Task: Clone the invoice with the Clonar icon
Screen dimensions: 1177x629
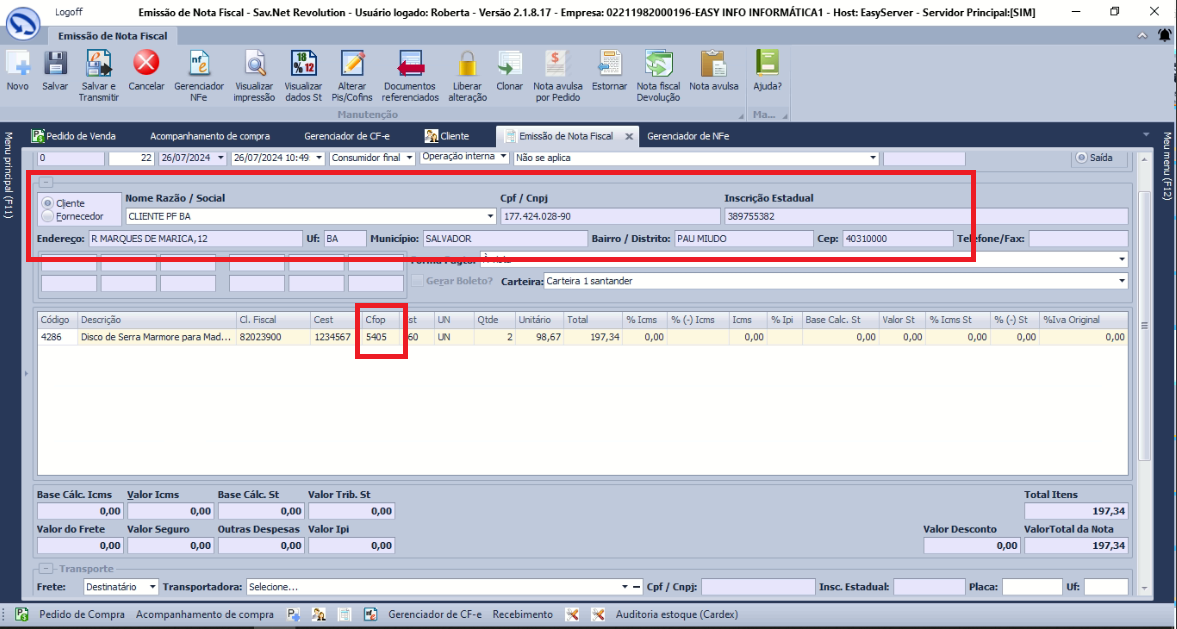Action: pos(510,64)
